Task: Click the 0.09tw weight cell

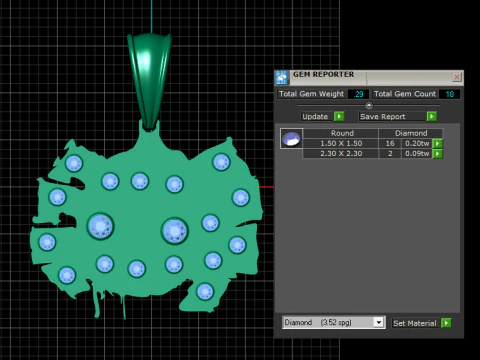Action: pyautogui.click(x=417, y=154)
